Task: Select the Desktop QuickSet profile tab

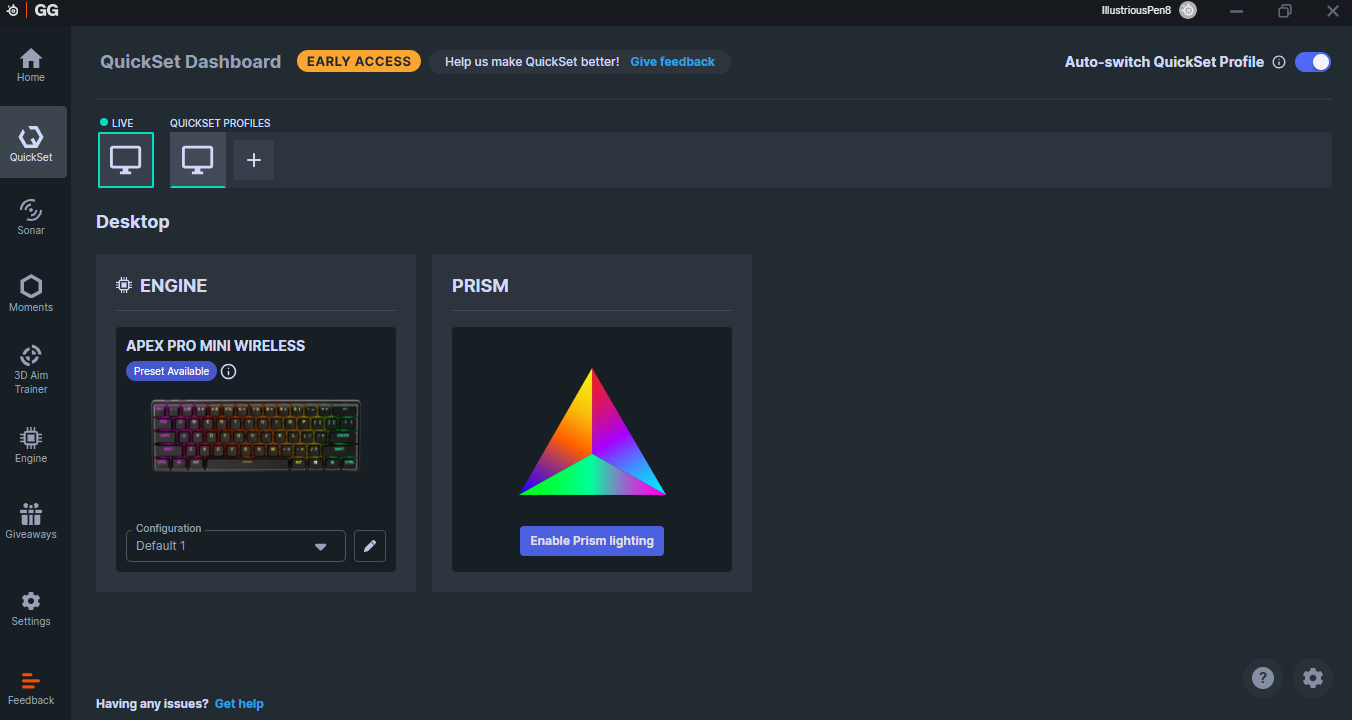Action: (198, 160)
